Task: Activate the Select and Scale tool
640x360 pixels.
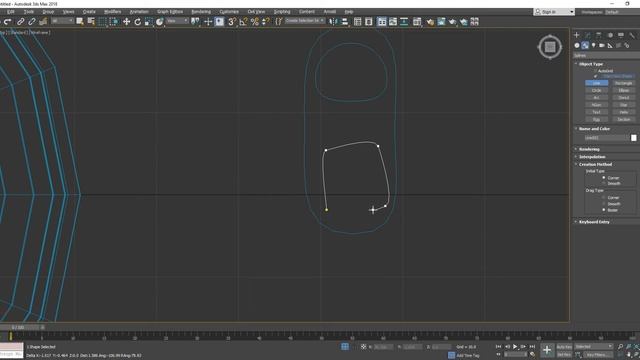Action: (149, 22)
